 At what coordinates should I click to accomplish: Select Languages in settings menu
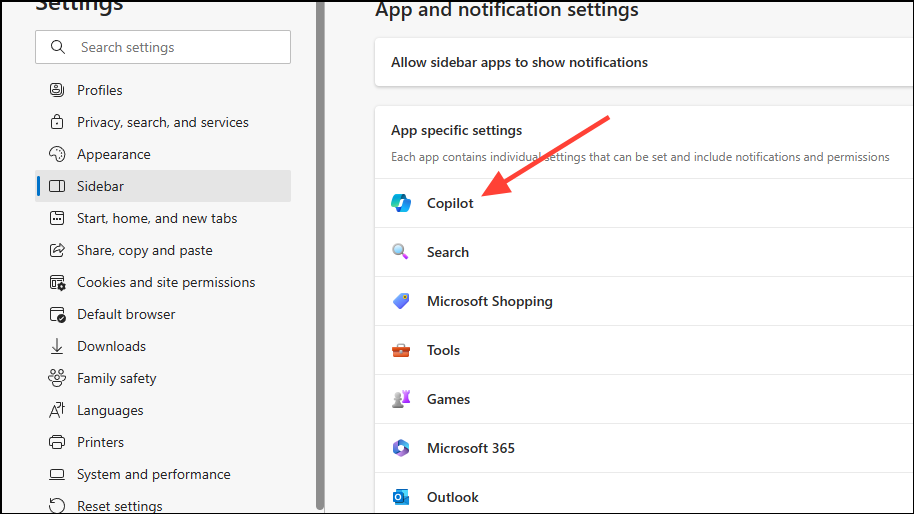click(110, 410)
